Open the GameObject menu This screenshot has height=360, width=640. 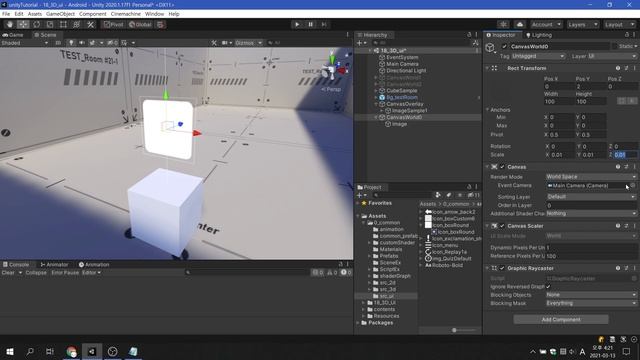[x=60, y=14]
